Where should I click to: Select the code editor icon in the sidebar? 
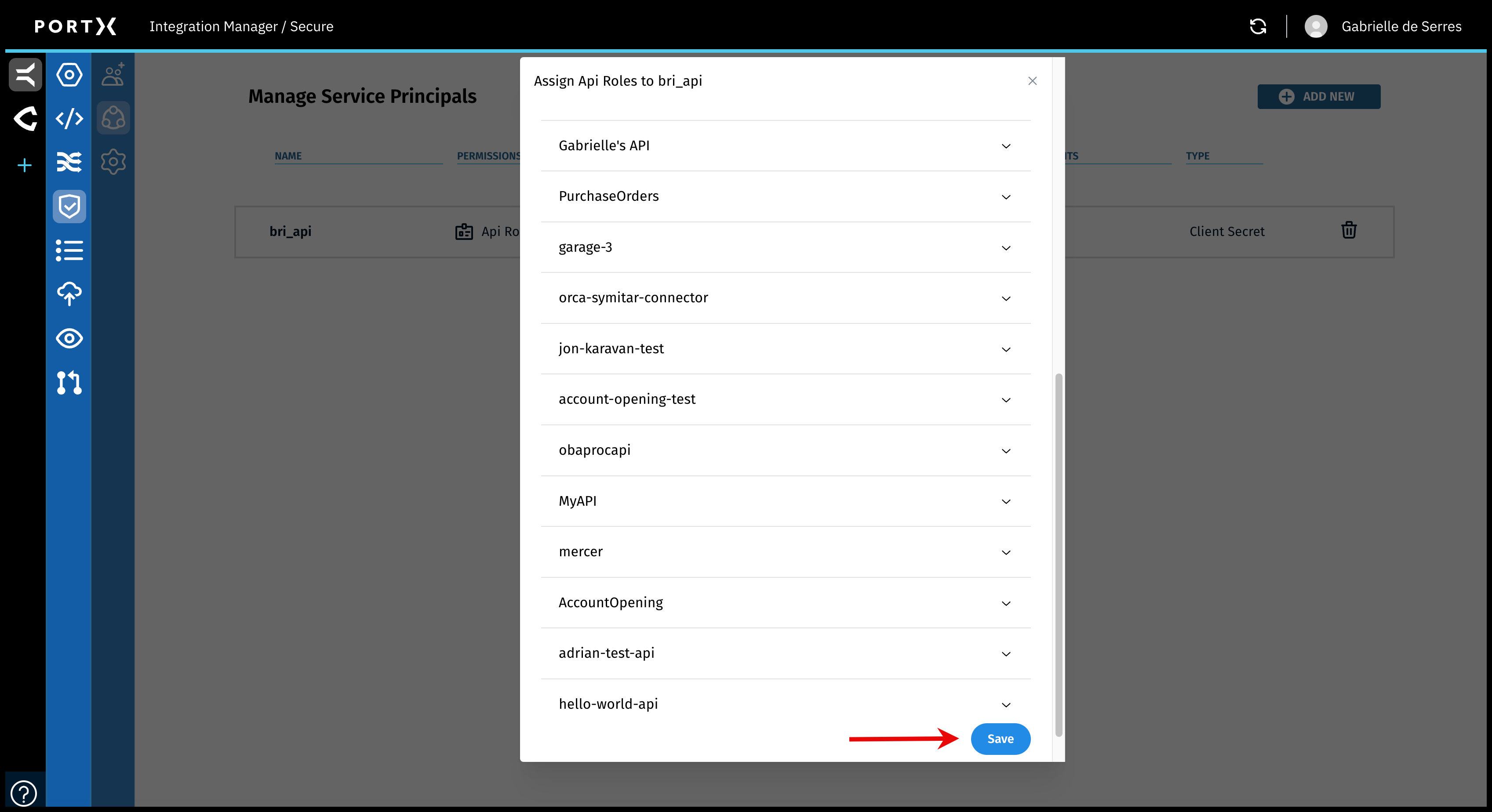click(69, 118)
